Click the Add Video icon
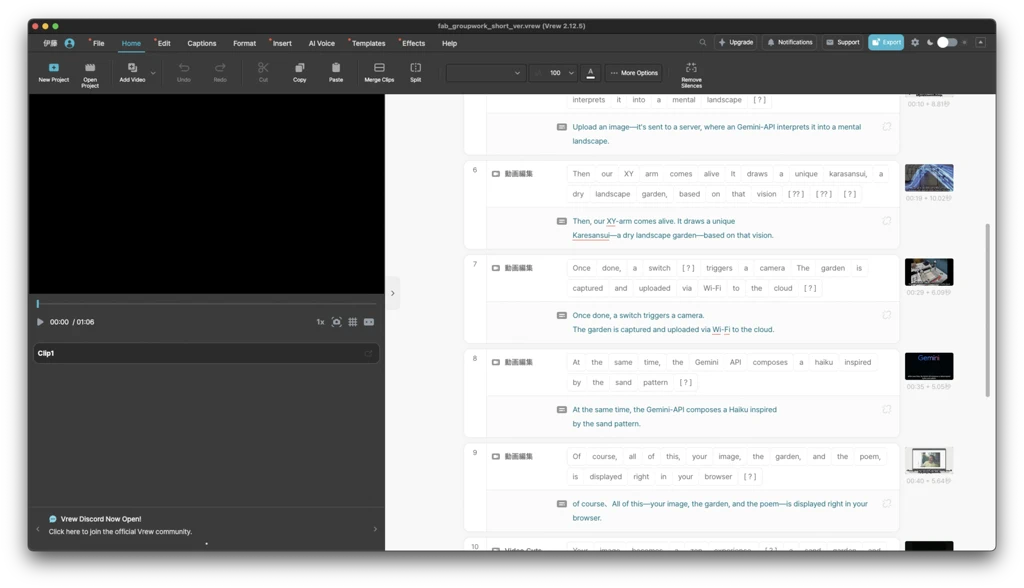This screenshot has height=588, width=1024. pyautogui.click(x=132, y=67)
